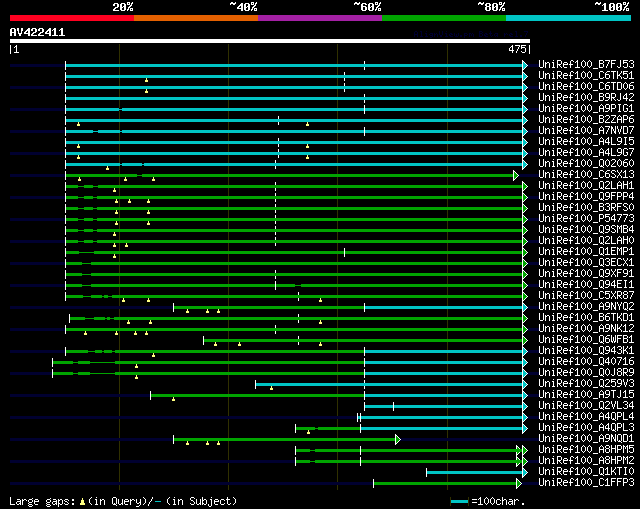
Task: Select UniRef100_Q259V3 label
Action: pos(586,384)
